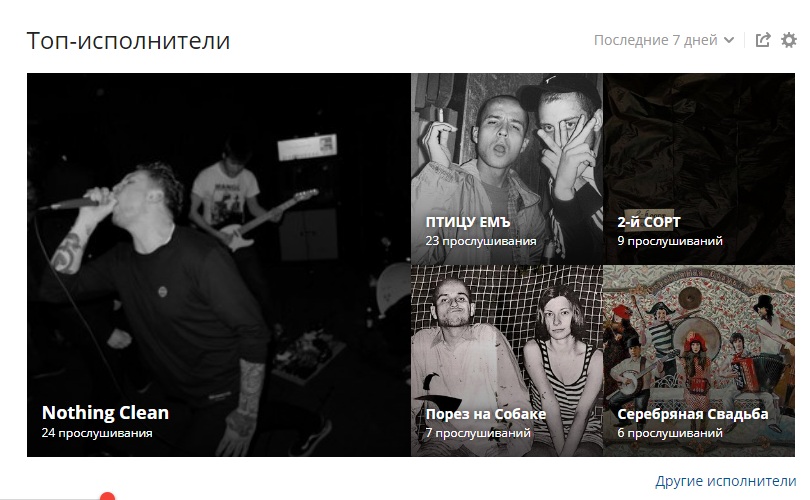The height and width of the screenshot is (500, 810).
Task: Open the ПТИЦУ ЕМЪ artist name link
Action: point(468,222)
